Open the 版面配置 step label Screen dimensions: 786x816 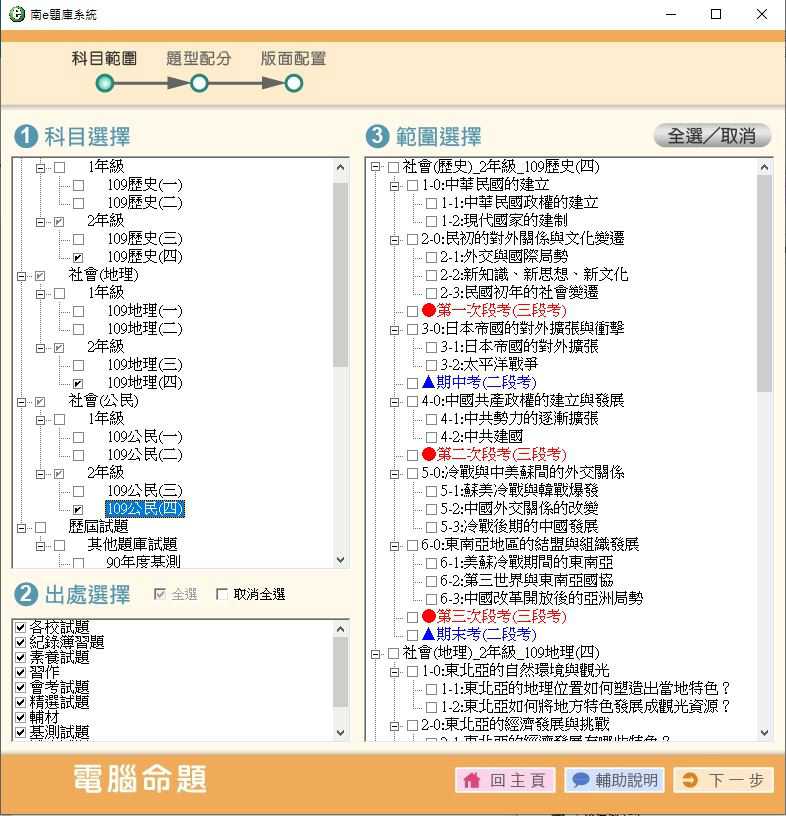coord(293,58)
